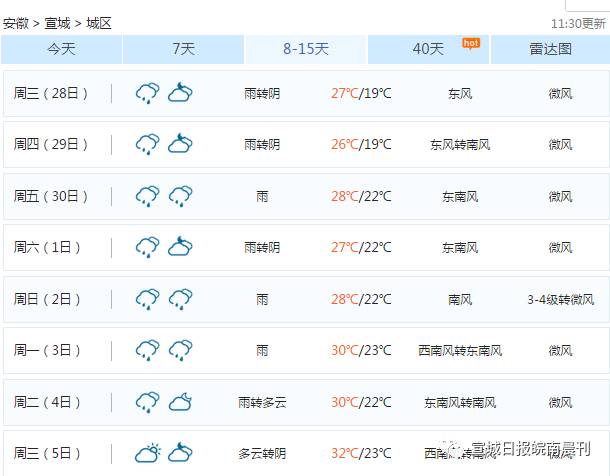Click temperature 32℃/23℃
The width and height of the screenshot is (610, 476).
[x=361, y=453]
